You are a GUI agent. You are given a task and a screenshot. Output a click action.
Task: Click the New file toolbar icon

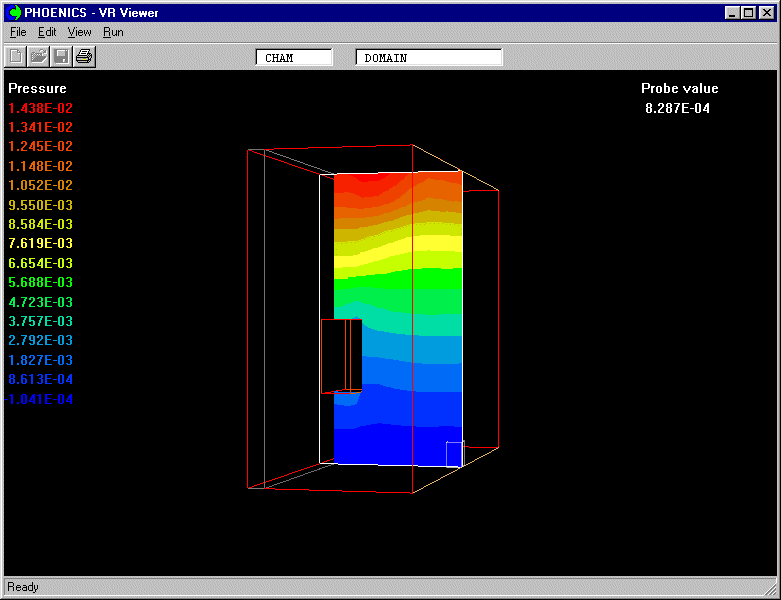(16, 56)
